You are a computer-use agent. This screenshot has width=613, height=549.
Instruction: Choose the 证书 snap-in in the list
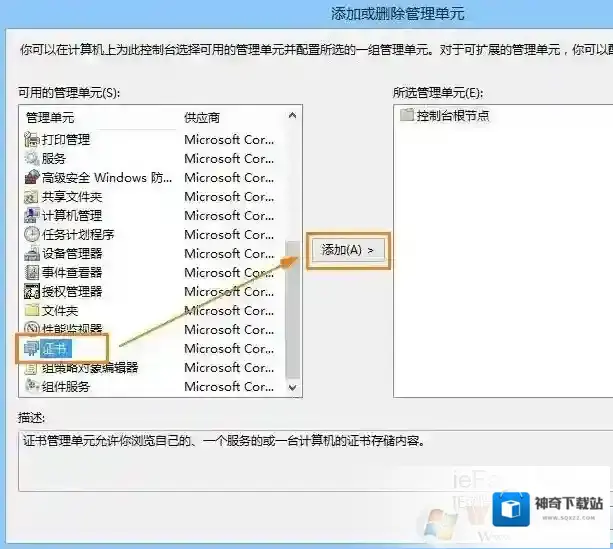[57, 348]
